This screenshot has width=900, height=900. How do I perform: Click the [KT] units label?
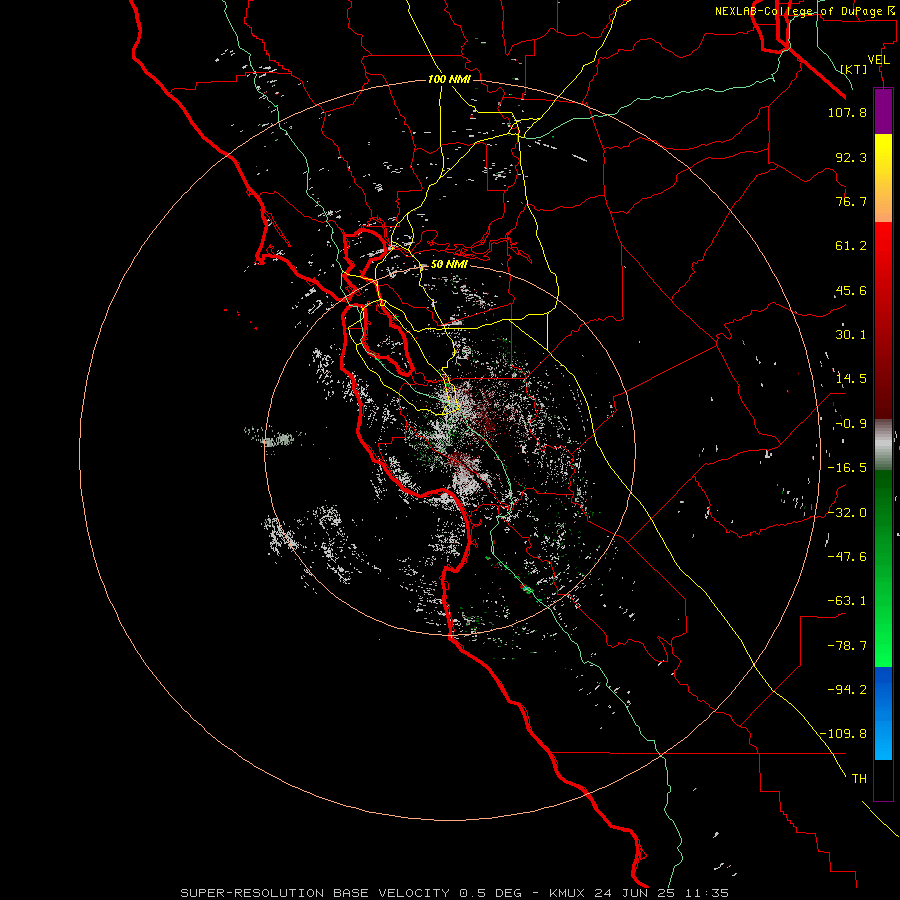point(854,69)
